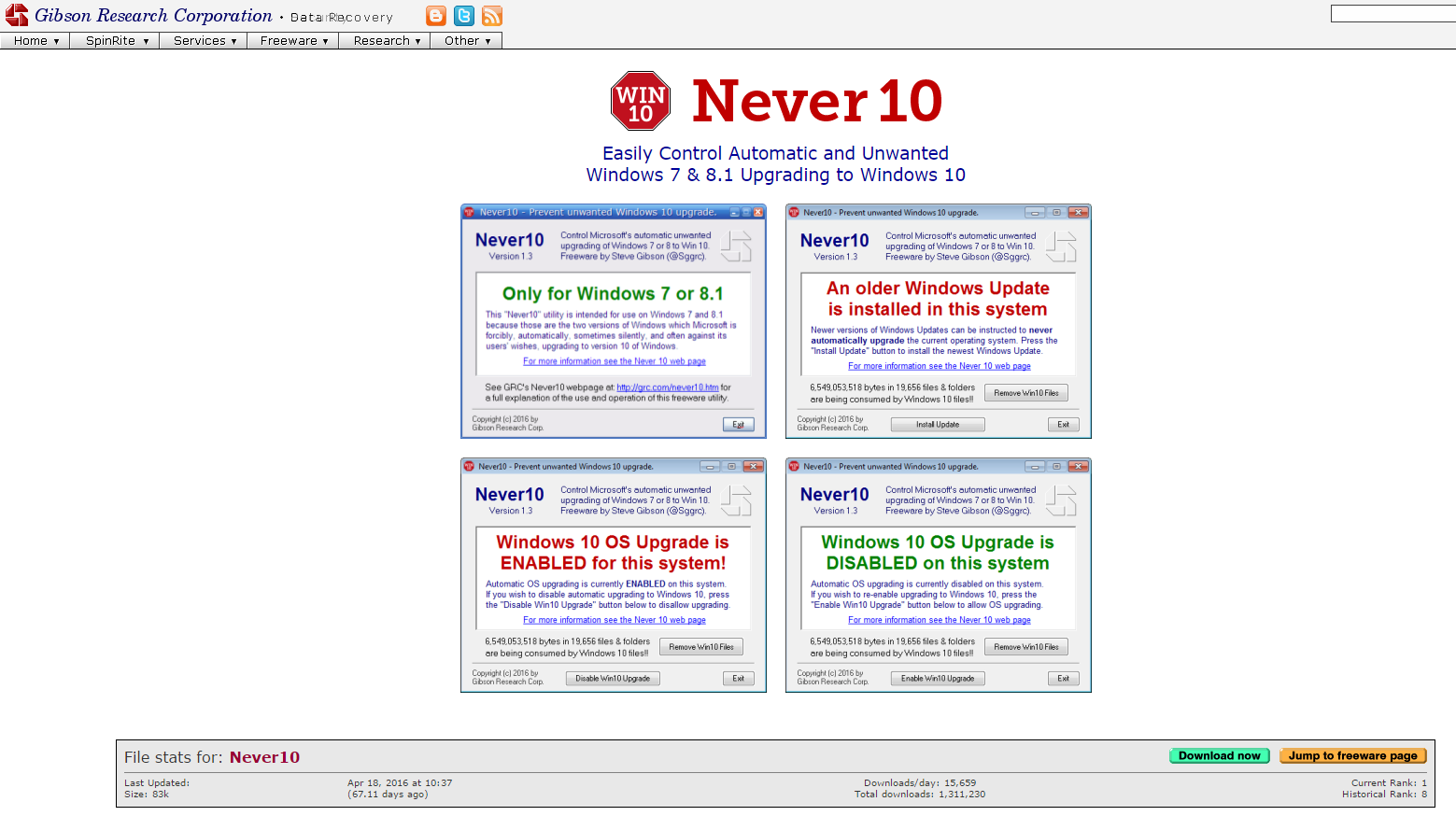Open the Research menu

(x=385, y=41)
